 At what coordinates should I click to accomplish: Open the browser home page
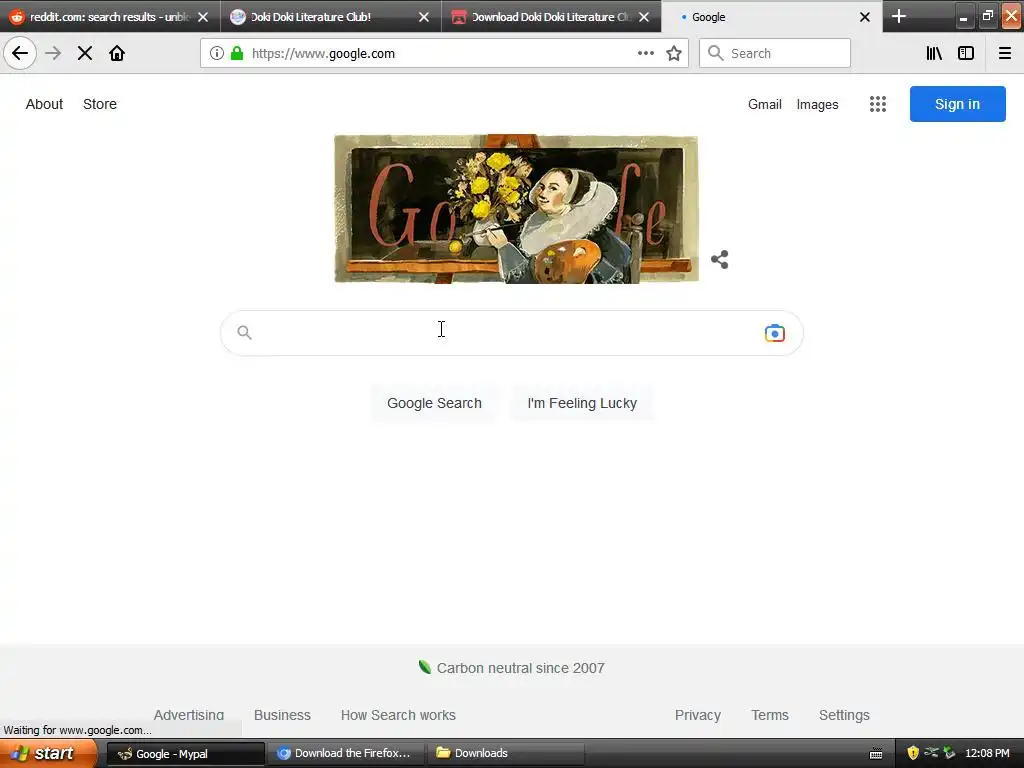(117, 53)
